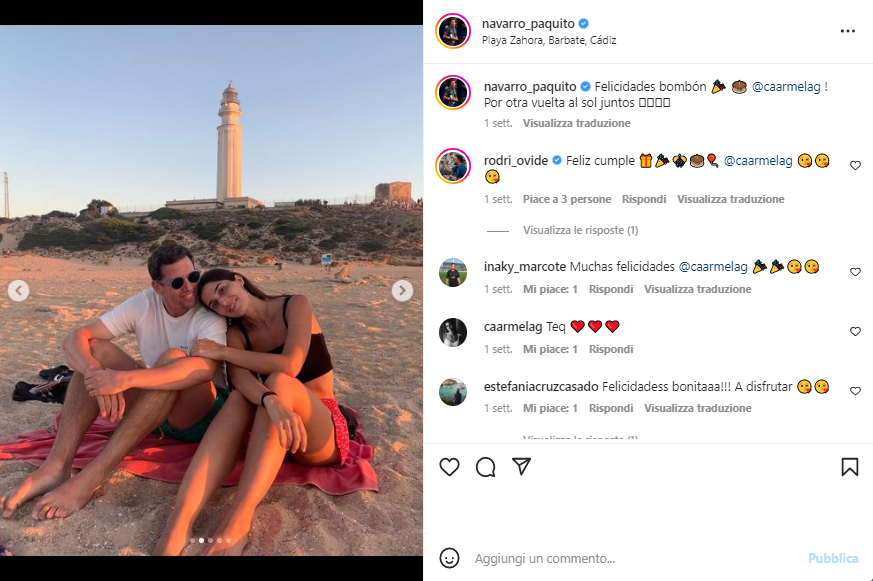
Task: Go to the previous photo in the carousel
Action: [19, 291]
